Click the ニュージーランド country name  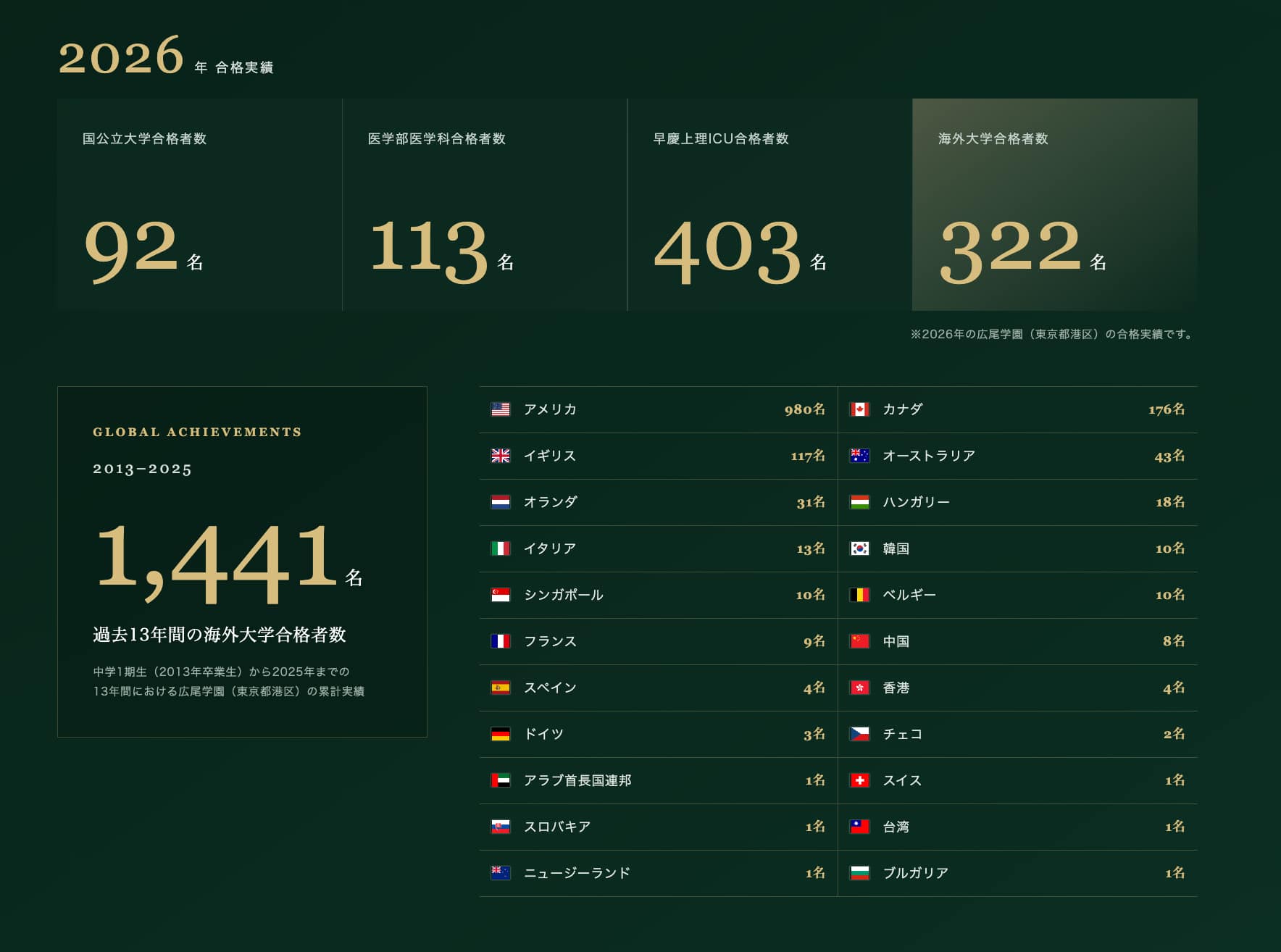coord(577,873)
